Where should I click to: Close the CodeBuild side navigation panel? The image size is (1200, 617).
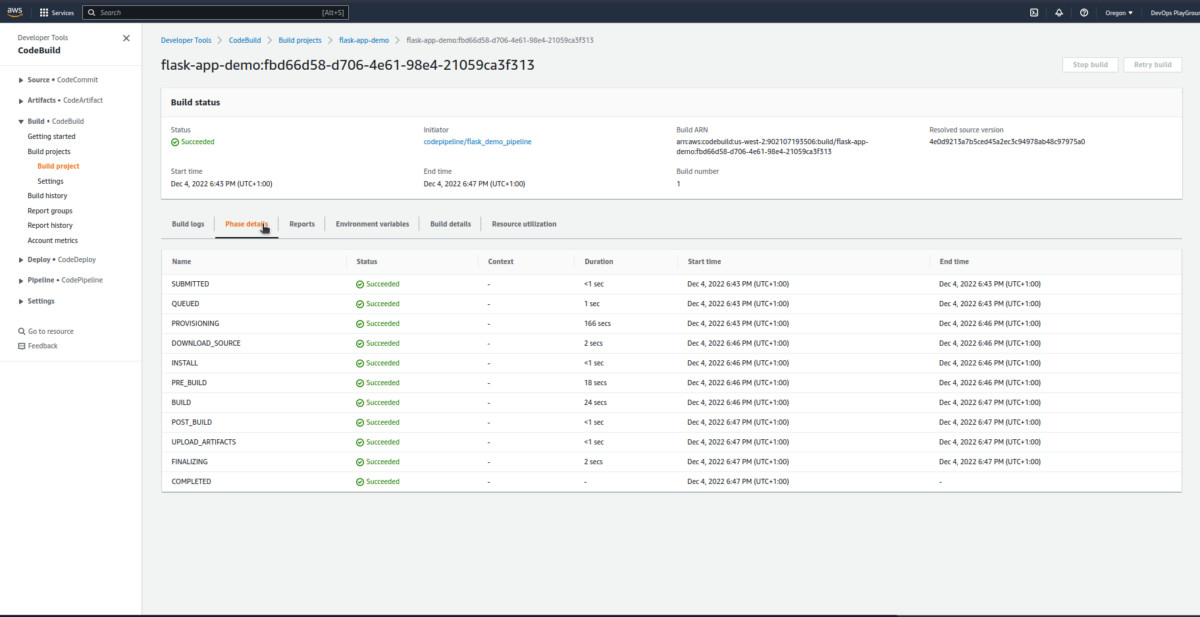click(126, 38)
